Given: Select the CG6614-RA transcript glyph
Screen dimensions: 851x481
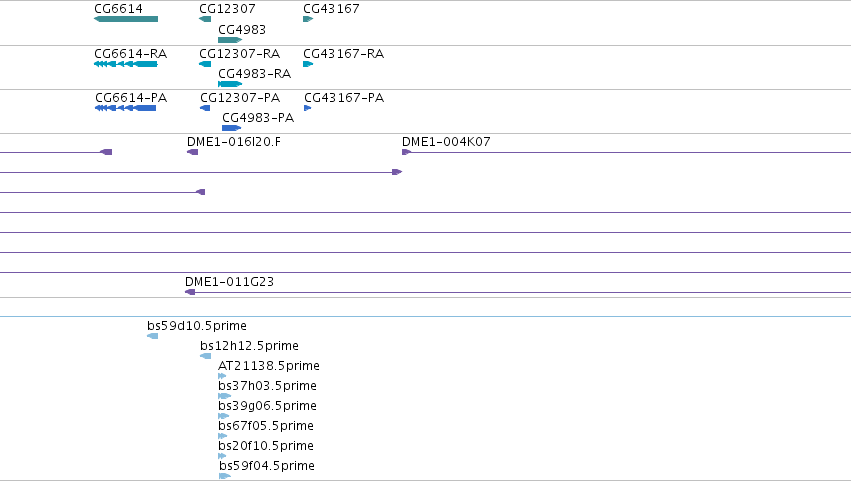Looking at the screenshot, I should 126,64.
